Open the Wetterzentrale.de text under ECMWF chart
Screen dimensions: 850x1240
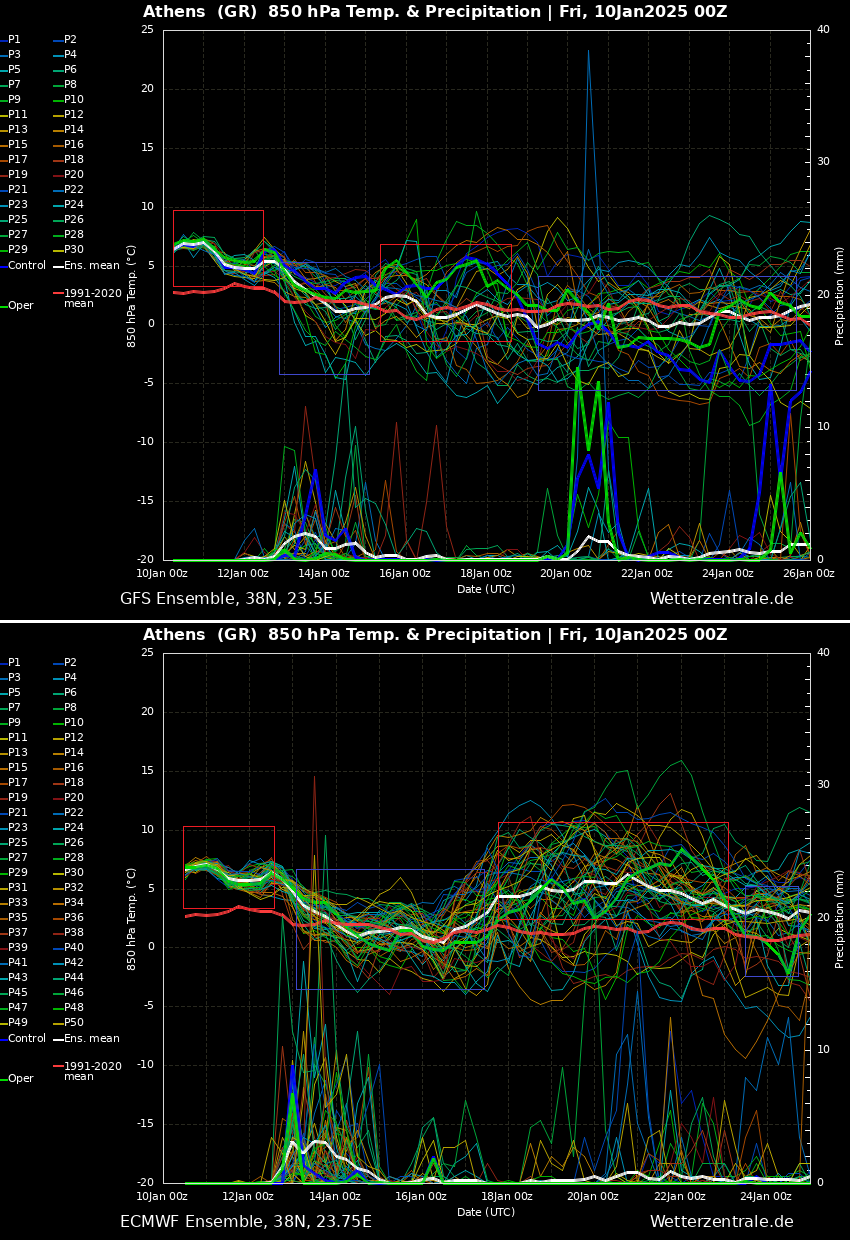721,1222
